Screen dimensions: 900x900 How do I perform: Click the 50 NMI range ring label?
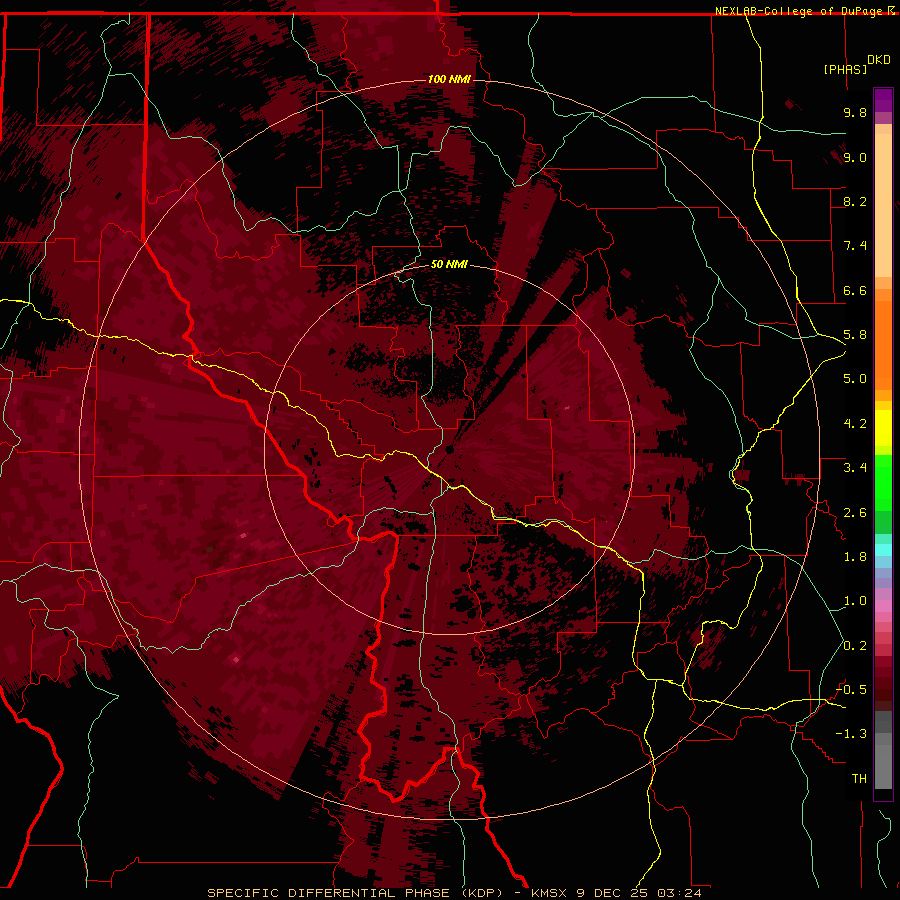pyautogui.click(x=449, y=265)
